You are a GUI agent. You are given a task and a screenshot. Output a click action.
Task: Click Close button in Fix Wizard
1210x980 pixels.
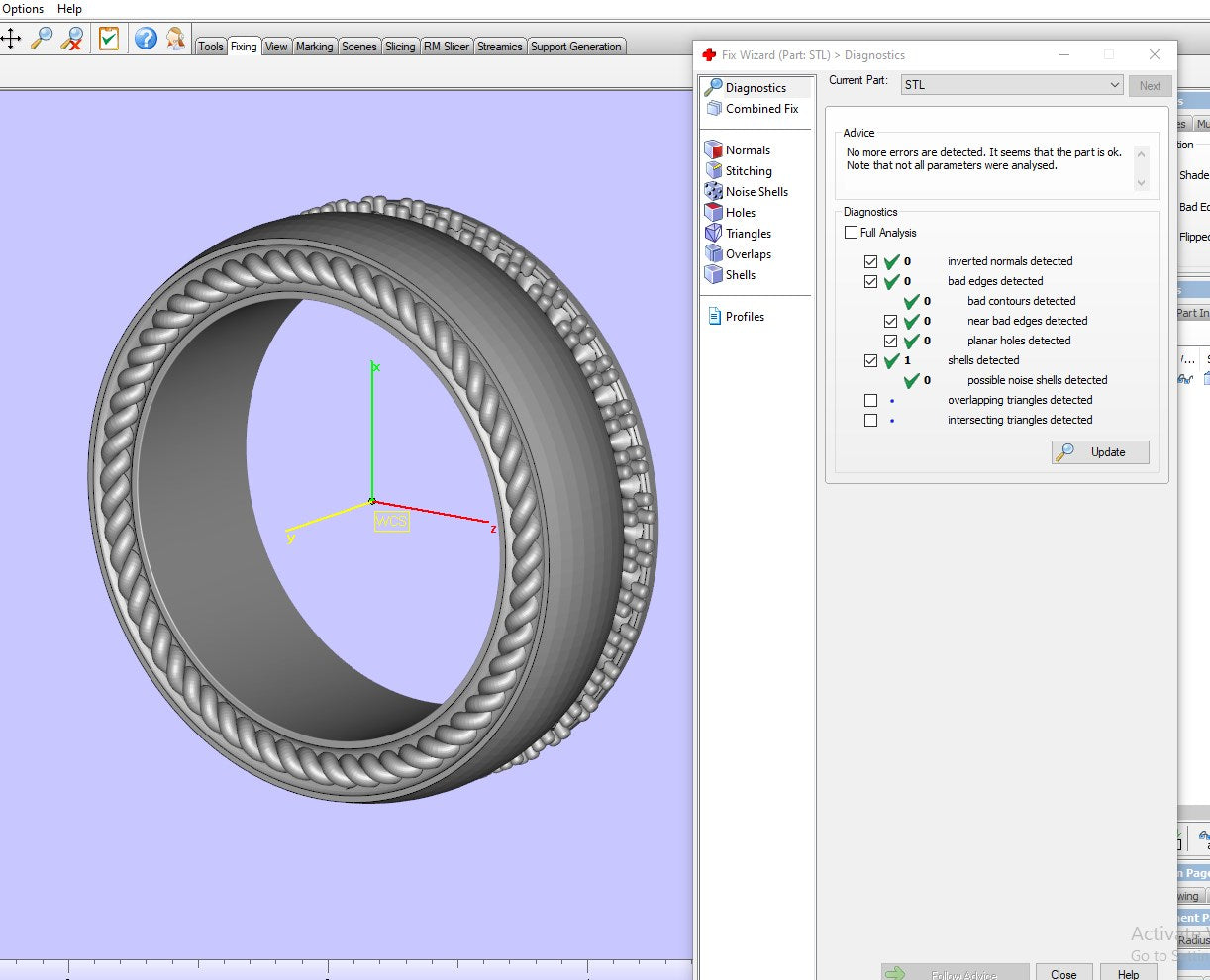click(x=1063, y=973)
